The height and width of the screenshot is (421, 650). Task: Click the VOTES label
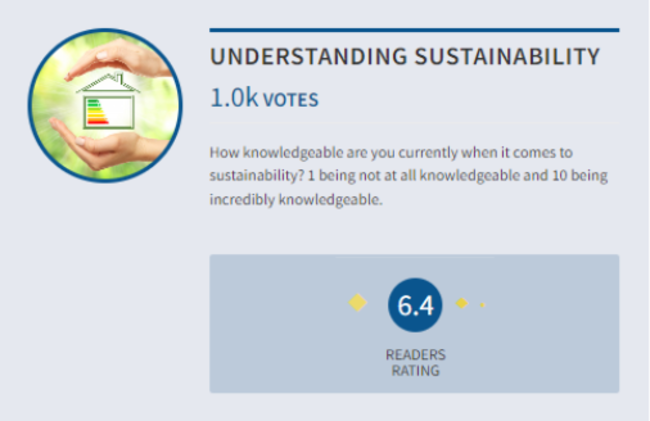(291, 100)
